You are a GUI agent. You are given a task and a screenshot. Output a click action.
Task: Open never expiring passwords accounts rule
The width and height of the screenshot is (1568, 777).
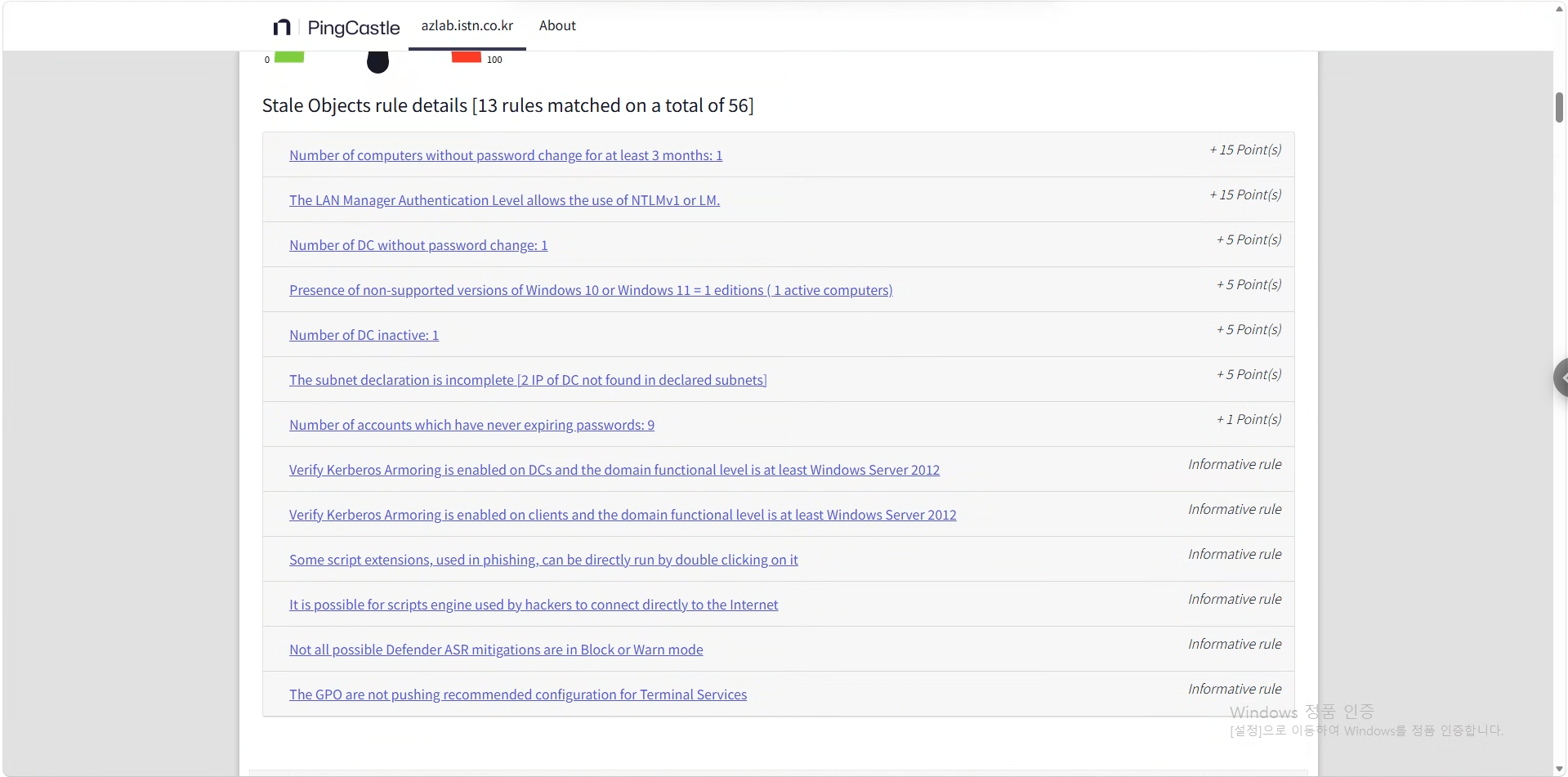tap(471, 425)
